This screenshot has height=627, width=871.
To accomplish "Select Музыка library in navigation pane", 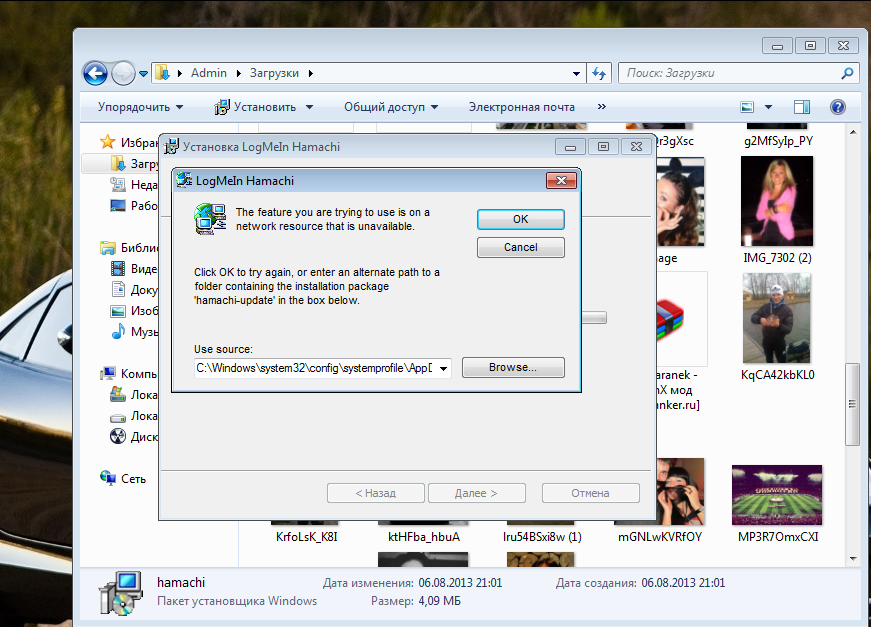I will [x=136, y=332].
